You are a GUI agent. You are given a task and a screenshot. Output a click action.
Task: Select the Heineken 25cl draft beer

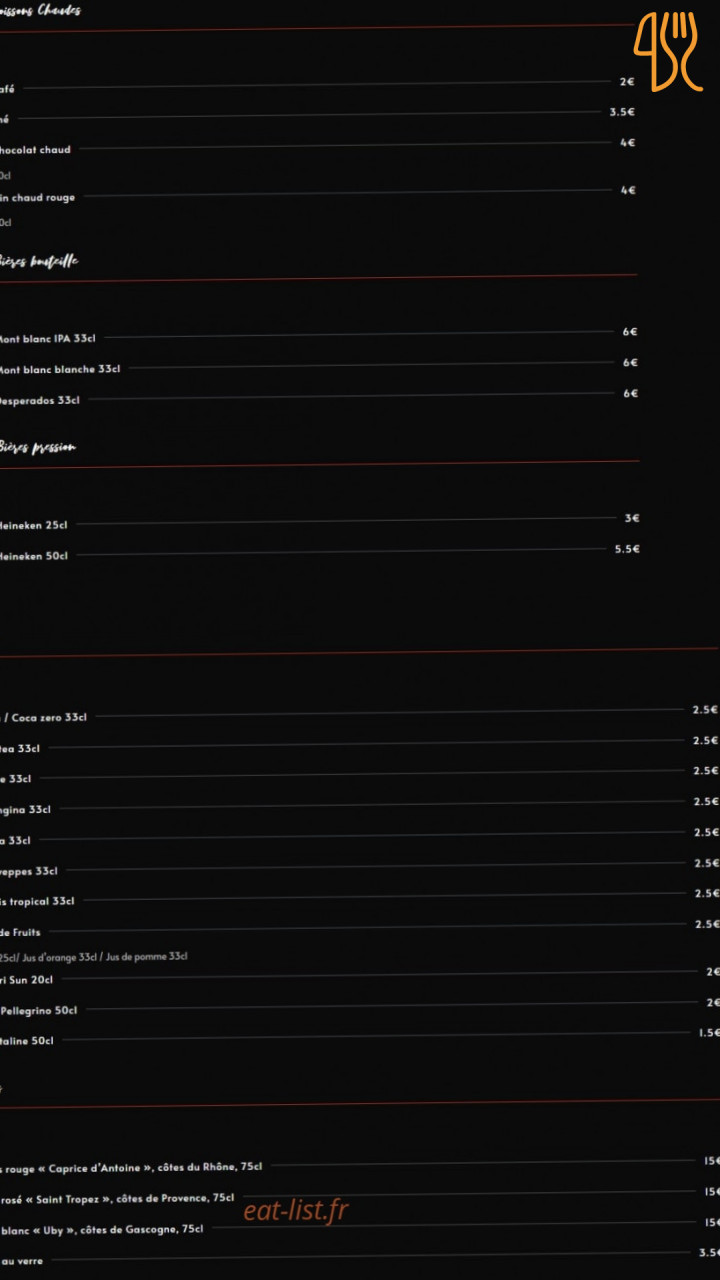click(33, 525)
